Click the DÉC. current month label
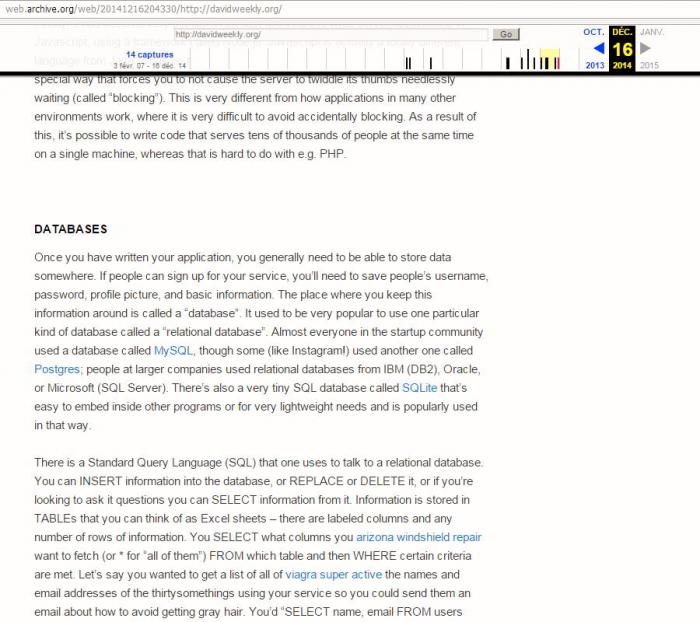The height and width of the screenshot is (622, 700). coord(622,32)
